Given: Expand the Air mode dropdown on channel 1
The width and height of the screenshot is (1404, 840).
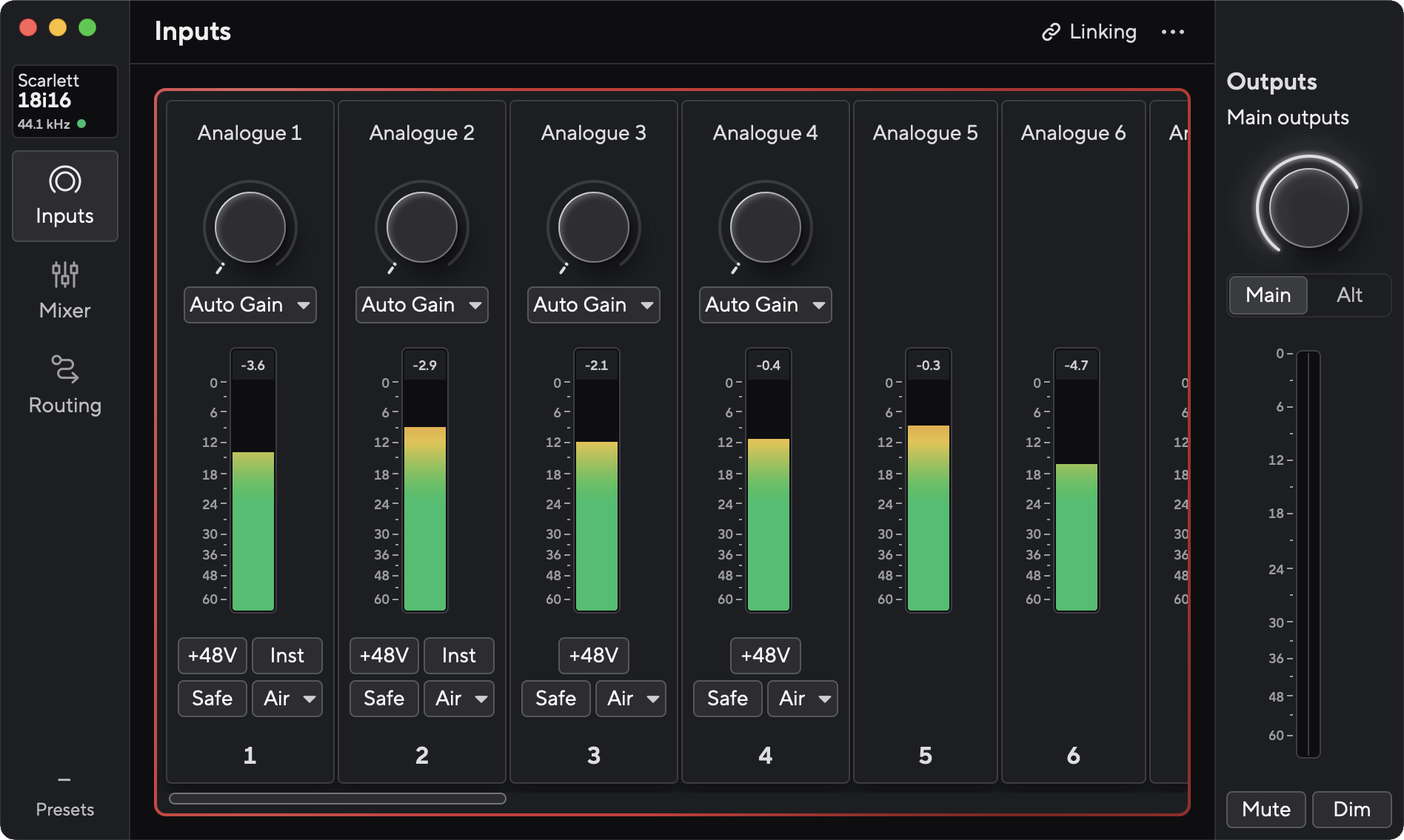Looking at the screenshot, I should tap(287, 699).
